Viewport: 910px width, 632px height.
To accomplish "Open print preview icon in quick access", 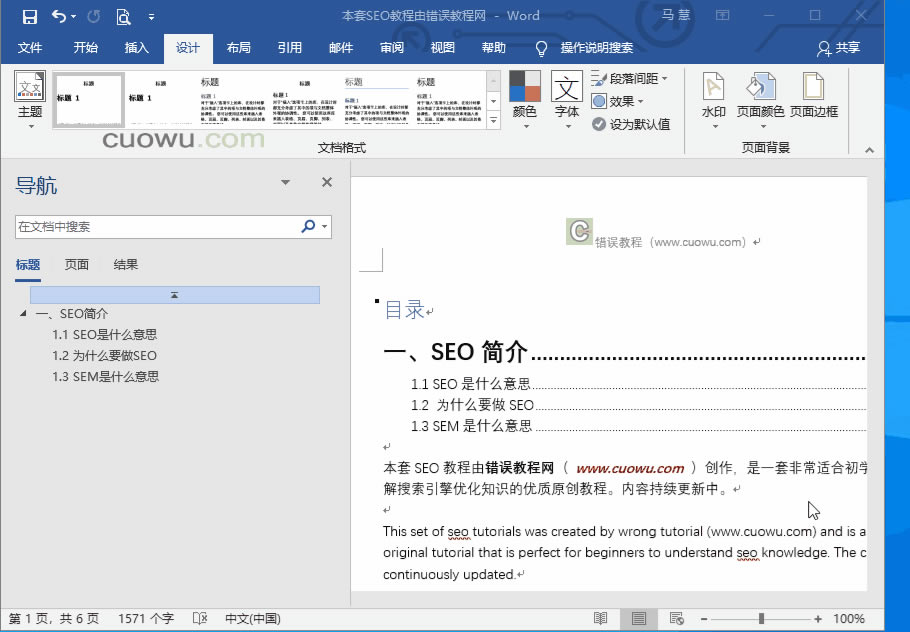I will click(123, 16).
